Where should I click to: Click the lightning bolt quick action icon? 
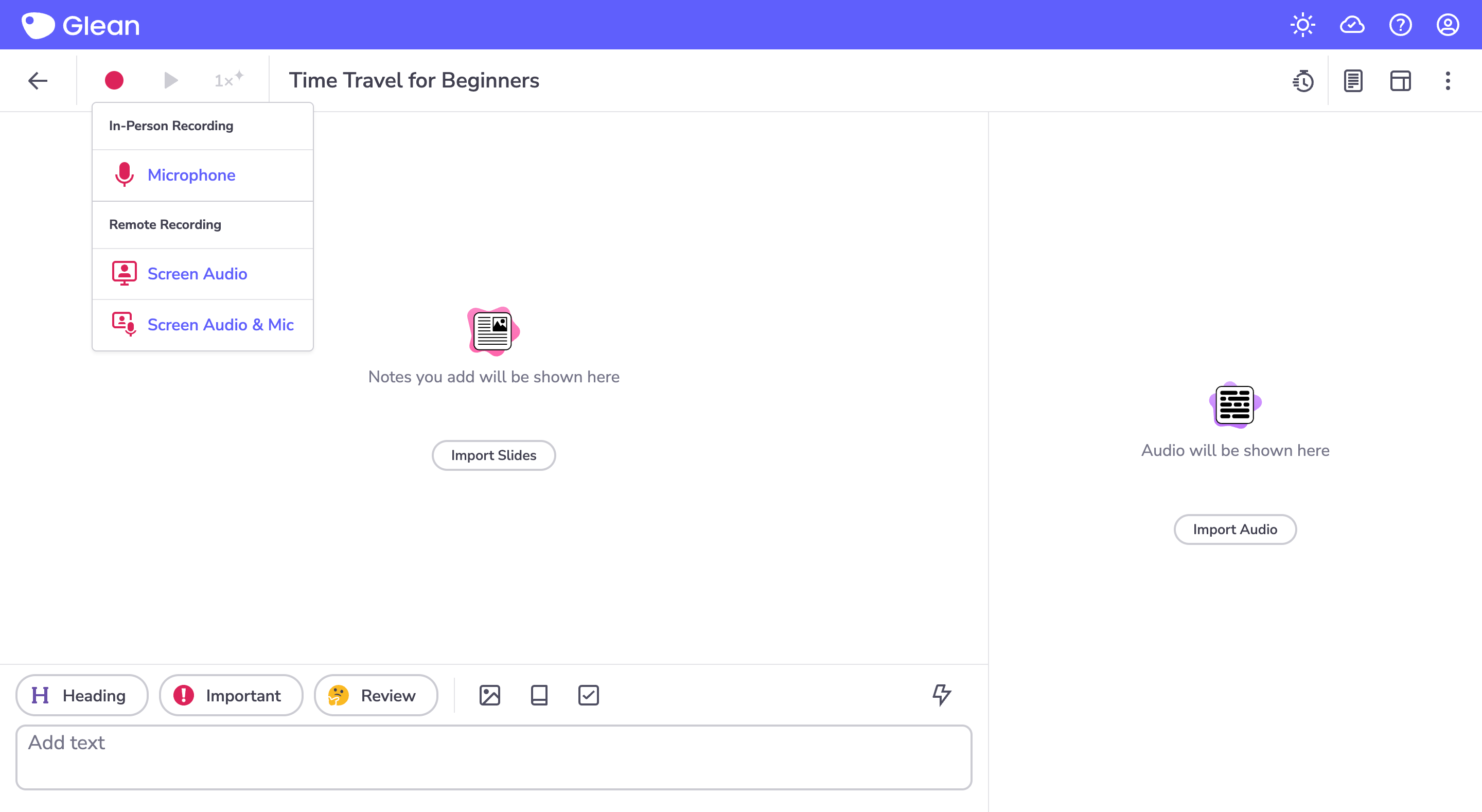coord(941,695)
